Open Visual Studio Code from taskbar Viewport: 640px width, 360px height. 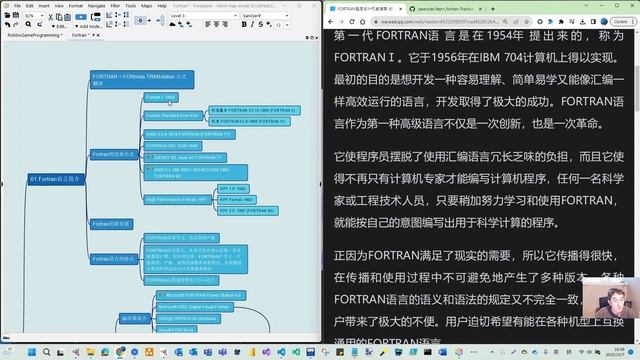click(281, 352)
